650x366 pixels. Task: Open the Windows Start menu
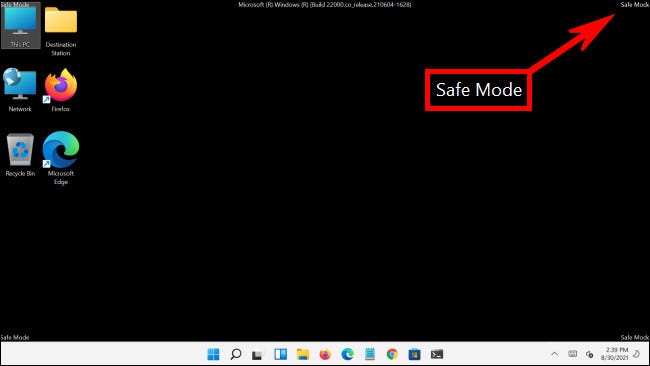tap(213, 354)
